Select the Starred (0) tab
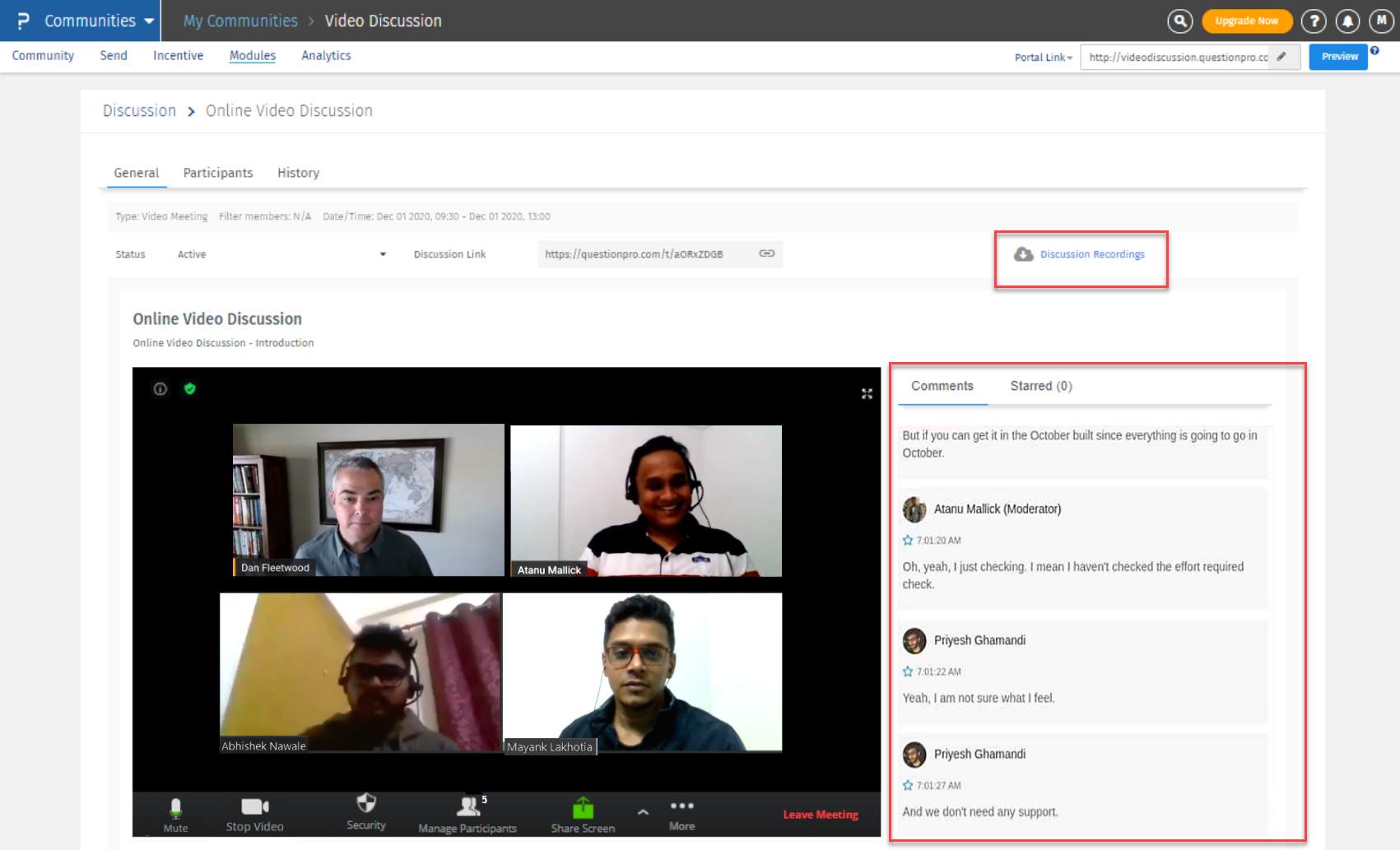 point(1041,386)
